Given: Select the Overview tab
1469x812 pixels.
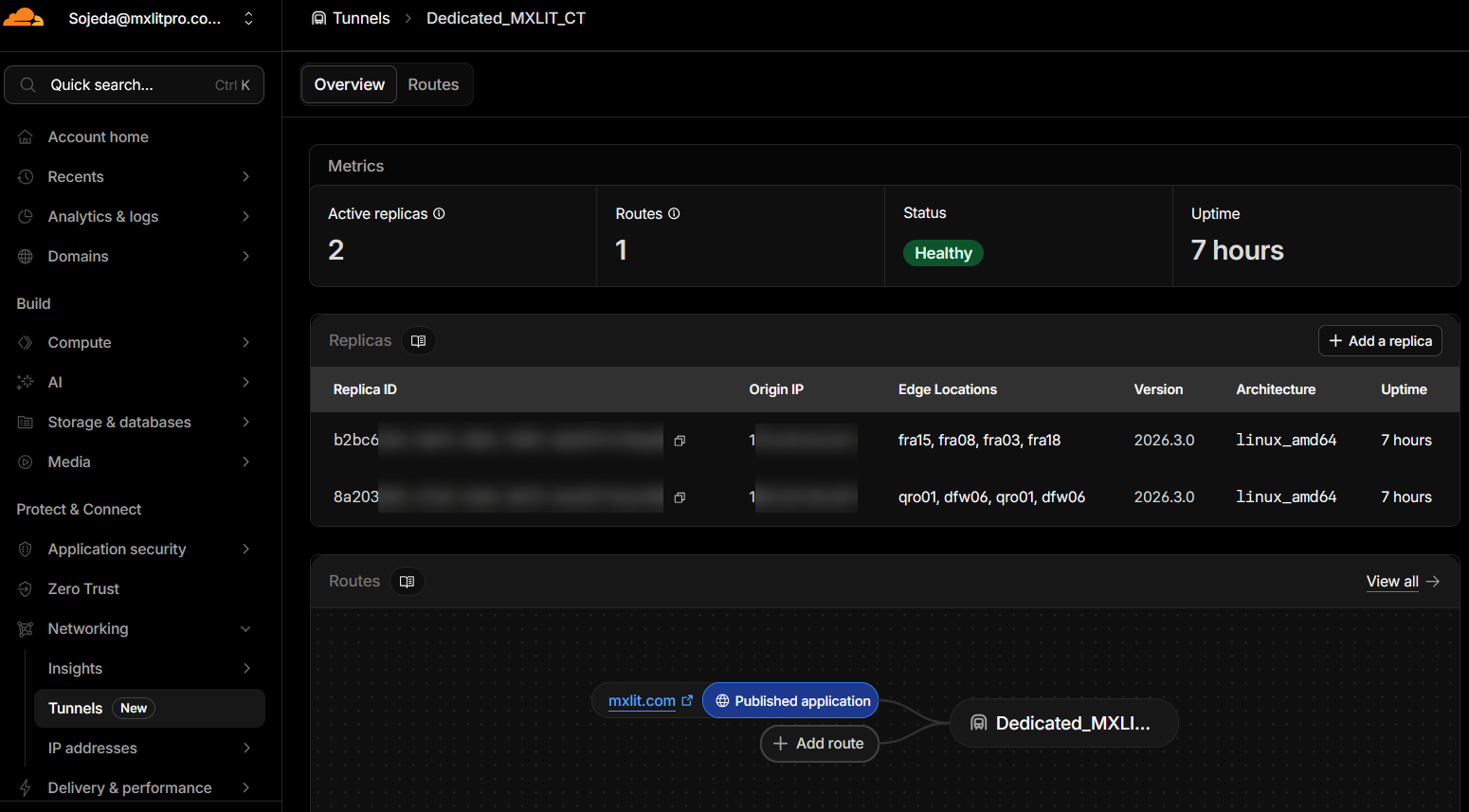Looking at the screenshot, I should coord(349,84).
